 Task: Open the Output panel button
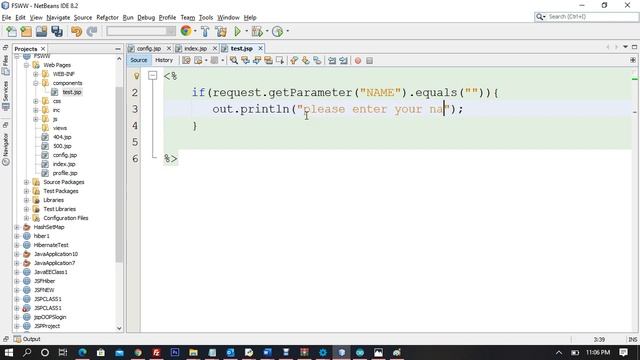tap(27, 339)
